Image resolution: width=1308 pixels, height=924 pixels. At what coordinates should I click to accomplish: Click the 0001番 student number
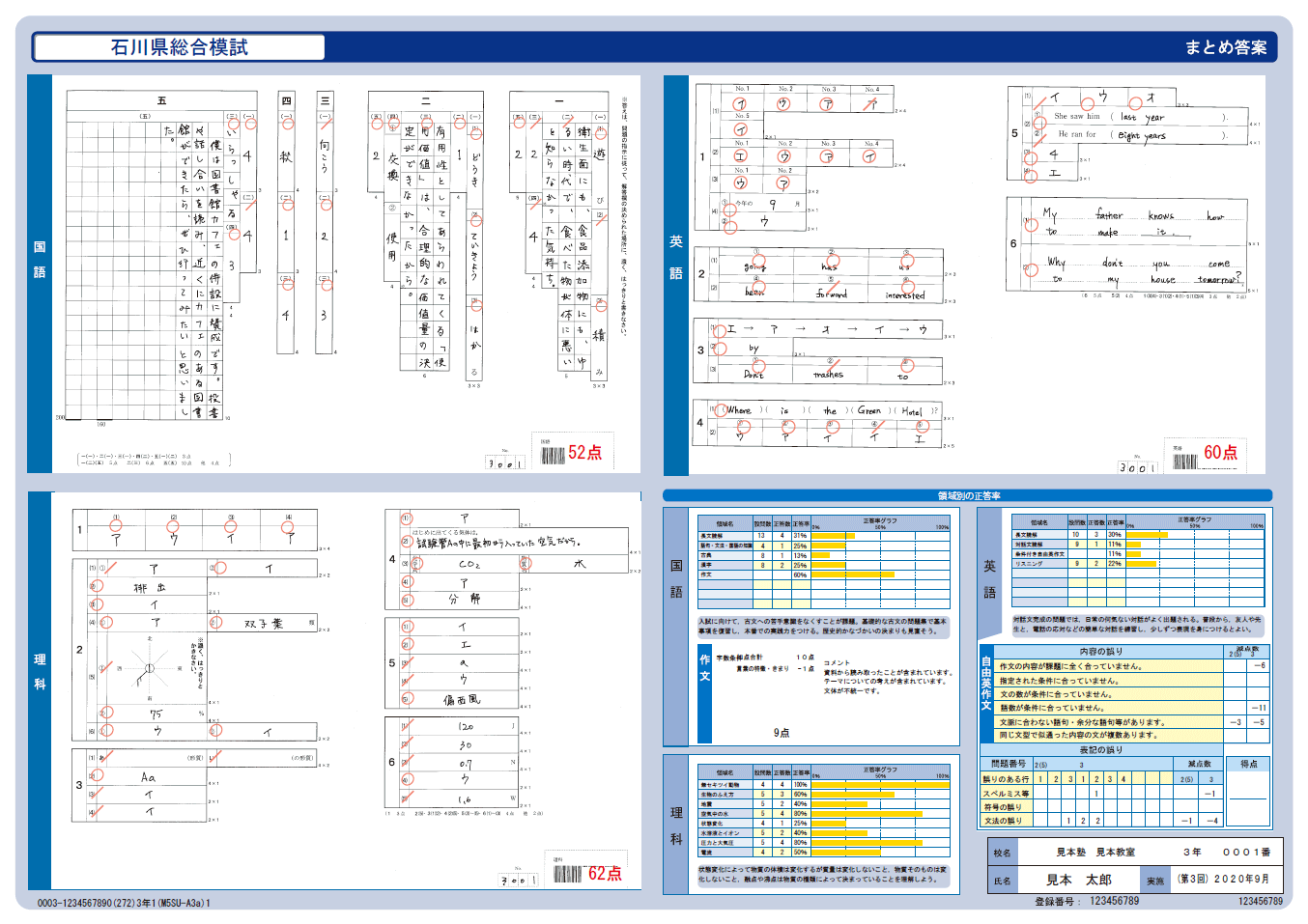coord(1247,853)
